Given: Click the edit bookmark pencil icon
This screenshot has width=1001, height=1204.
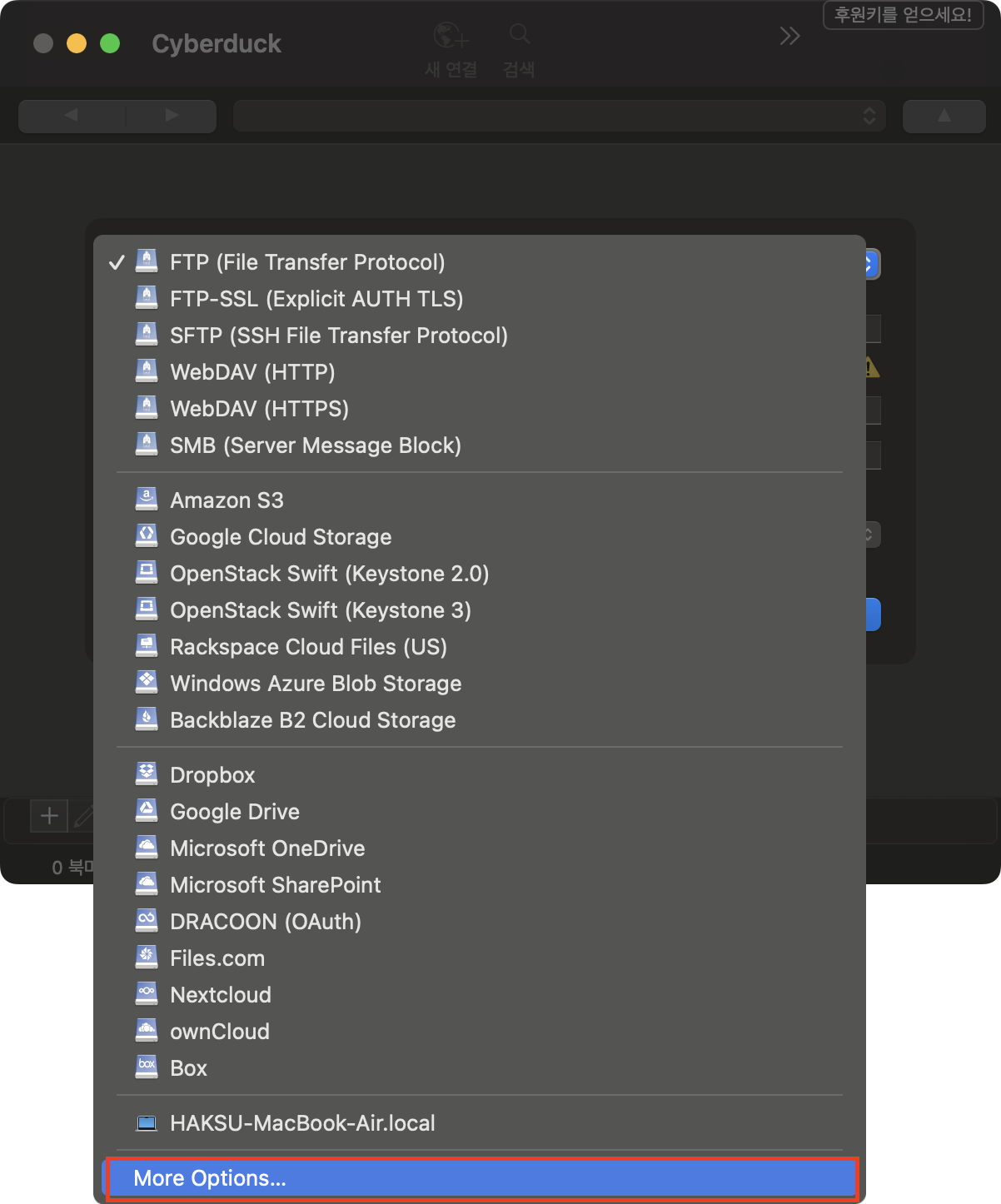Looking at the screenshot, I should click(83, 817).
